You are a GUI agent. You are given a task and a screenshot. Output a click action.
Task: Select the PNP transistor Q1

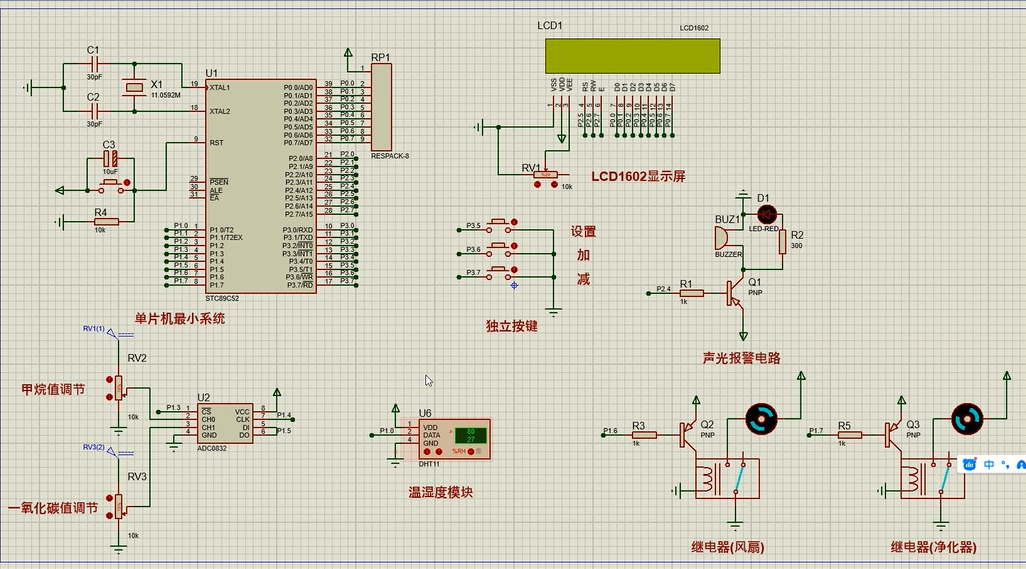pos(738,292)
